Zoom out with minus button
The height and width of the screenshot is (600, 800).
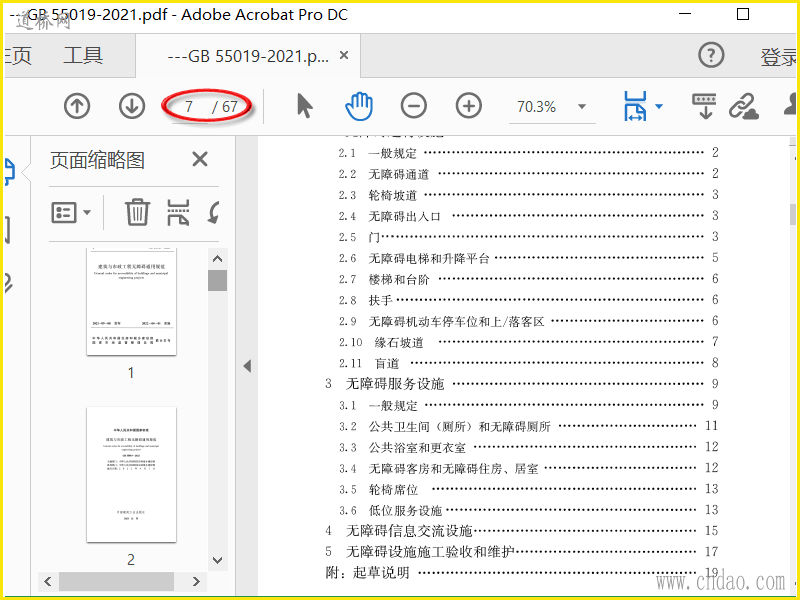coord(414,106)
